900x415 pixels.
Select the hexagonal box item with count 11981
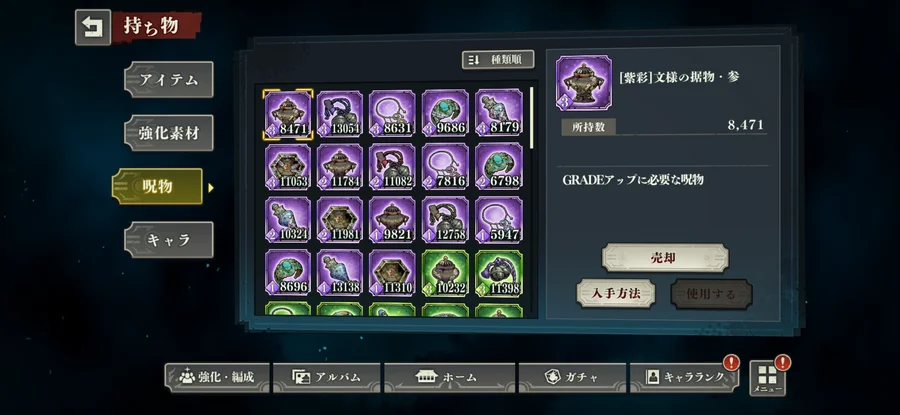tap(340, 220)
